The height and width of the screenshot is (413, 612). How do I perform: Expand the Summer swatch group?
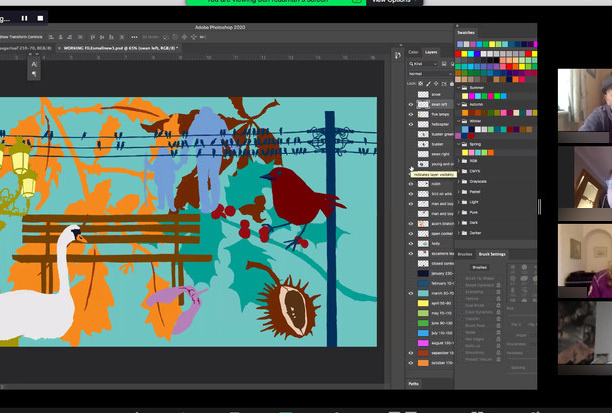459,87
